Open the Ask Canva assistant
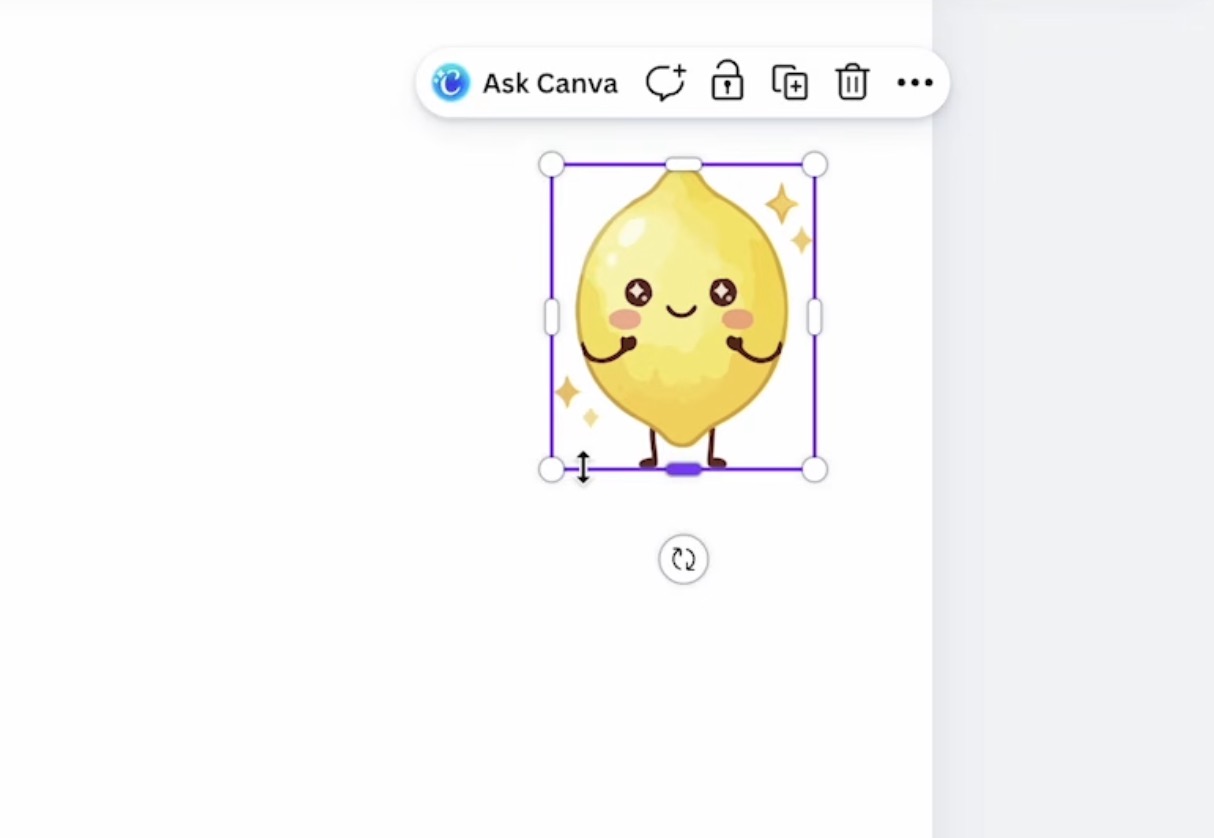This screenshot has width=1214, height=838. [549, 83]
